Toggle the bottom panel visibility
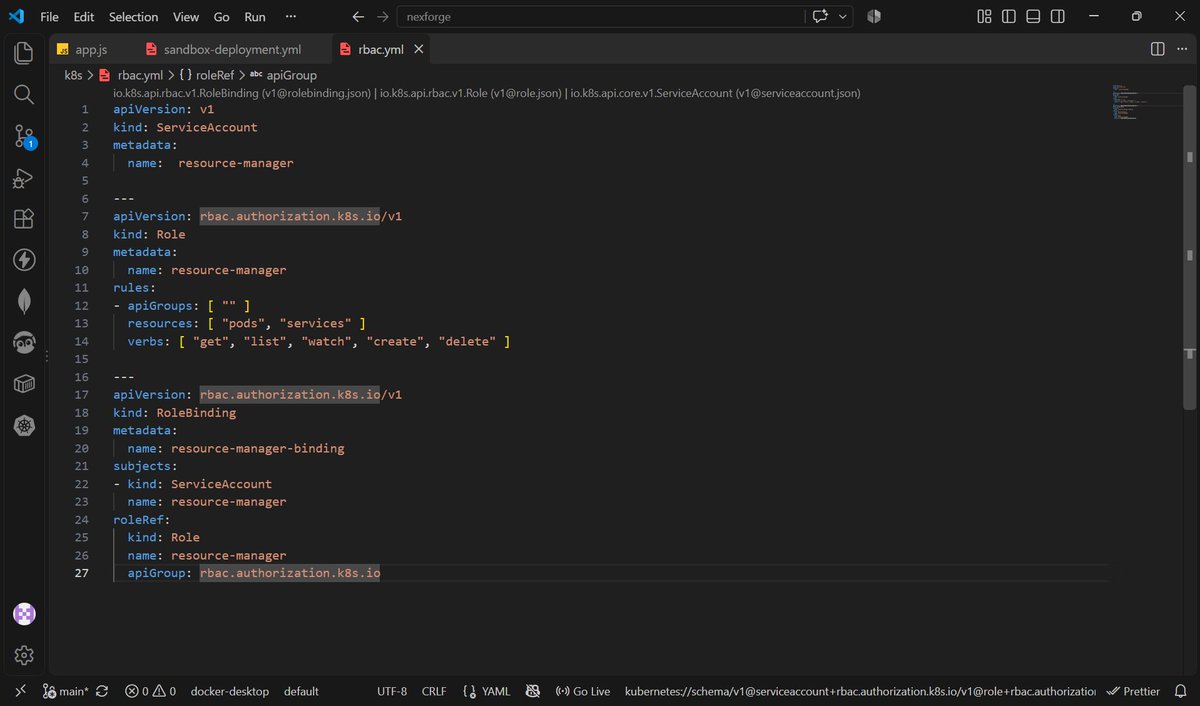Screen dimensions: 1200x706 pyautogui.click(x=1033, y=17)
